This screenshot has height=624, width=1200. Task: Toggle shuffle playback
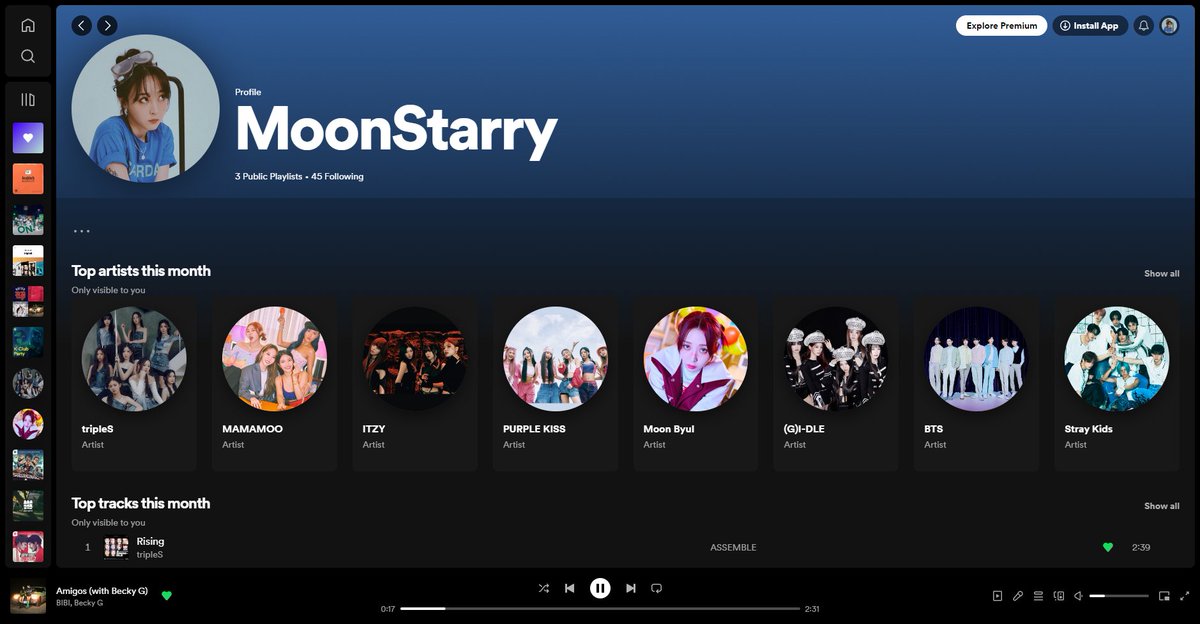pos(543,588)
